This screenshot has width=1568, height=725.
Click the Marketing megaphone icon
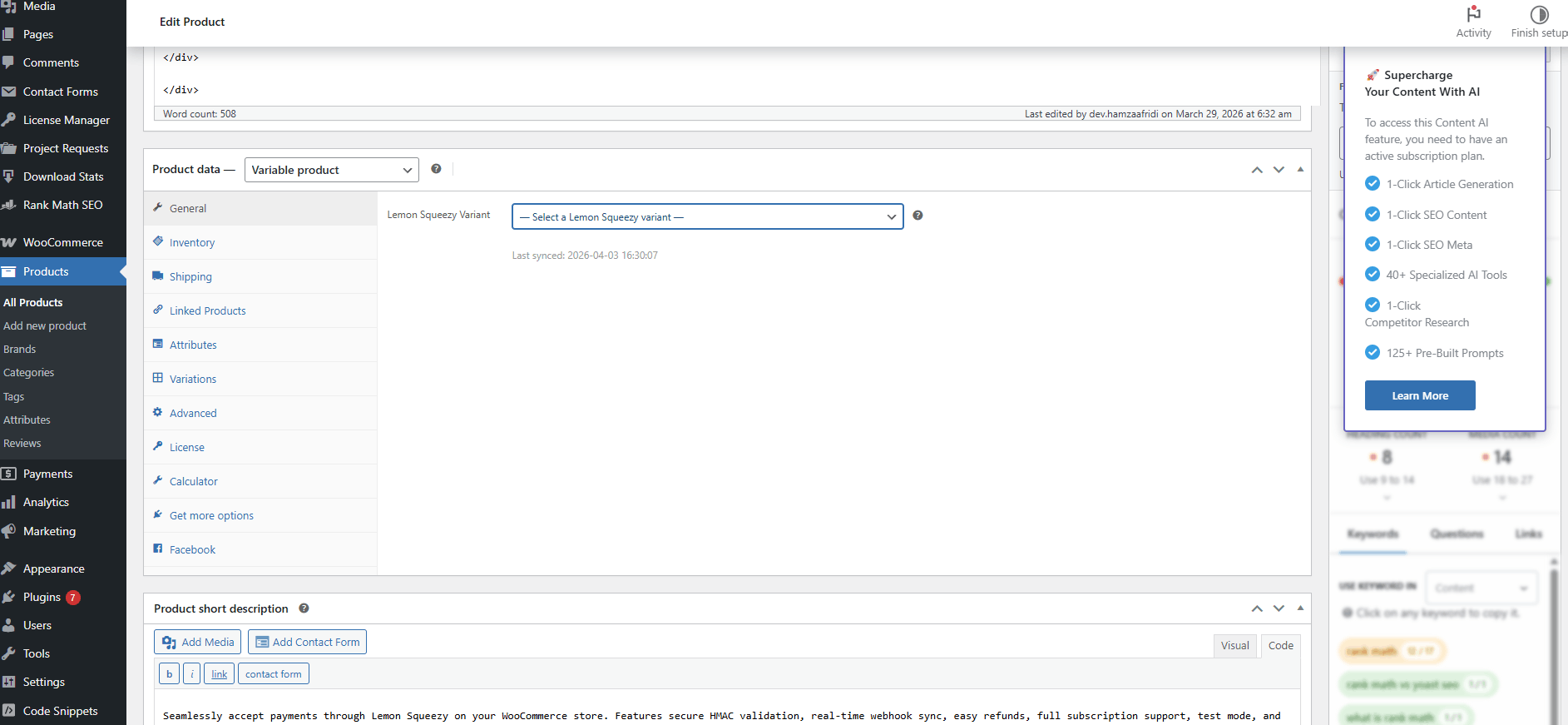pyautogui.click(x=9, y=531)
